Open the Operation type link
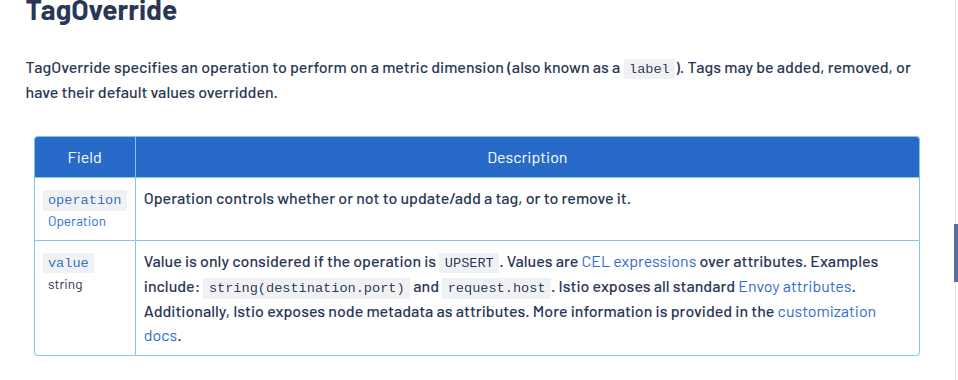 point(77,221)
